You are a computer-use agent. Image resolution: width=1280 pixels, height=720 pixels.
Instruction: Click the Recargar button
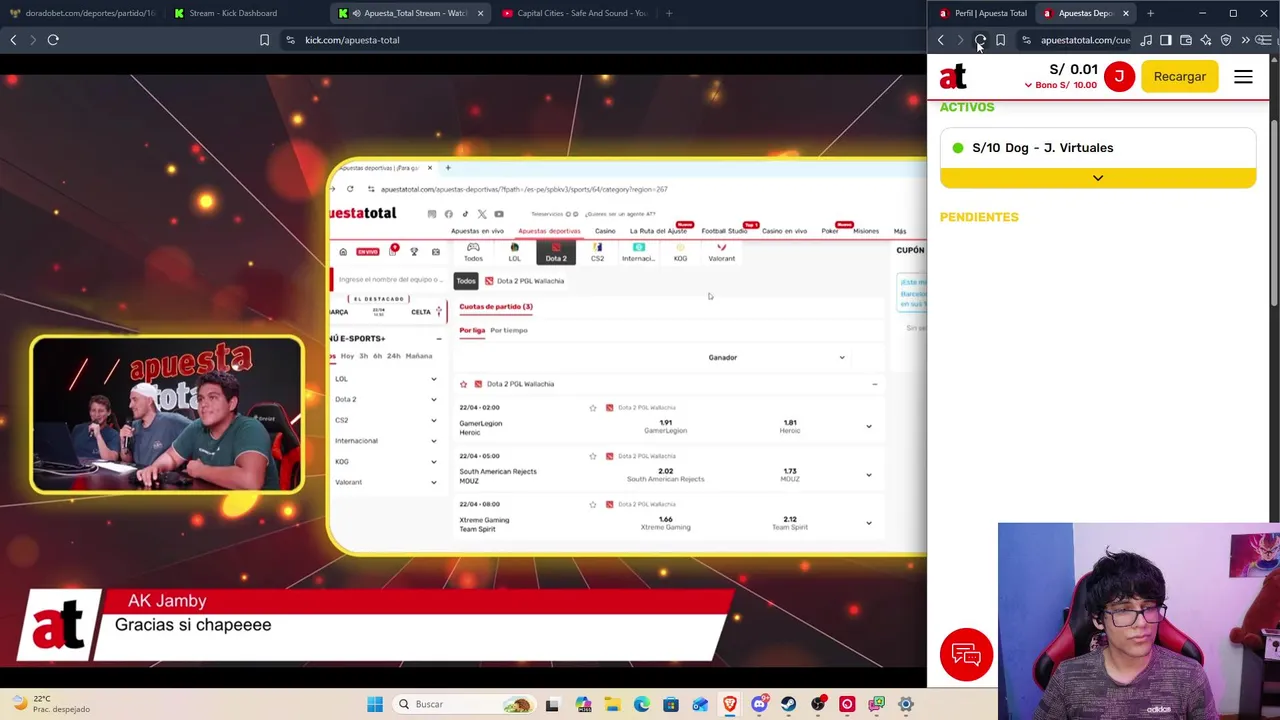1180,76
